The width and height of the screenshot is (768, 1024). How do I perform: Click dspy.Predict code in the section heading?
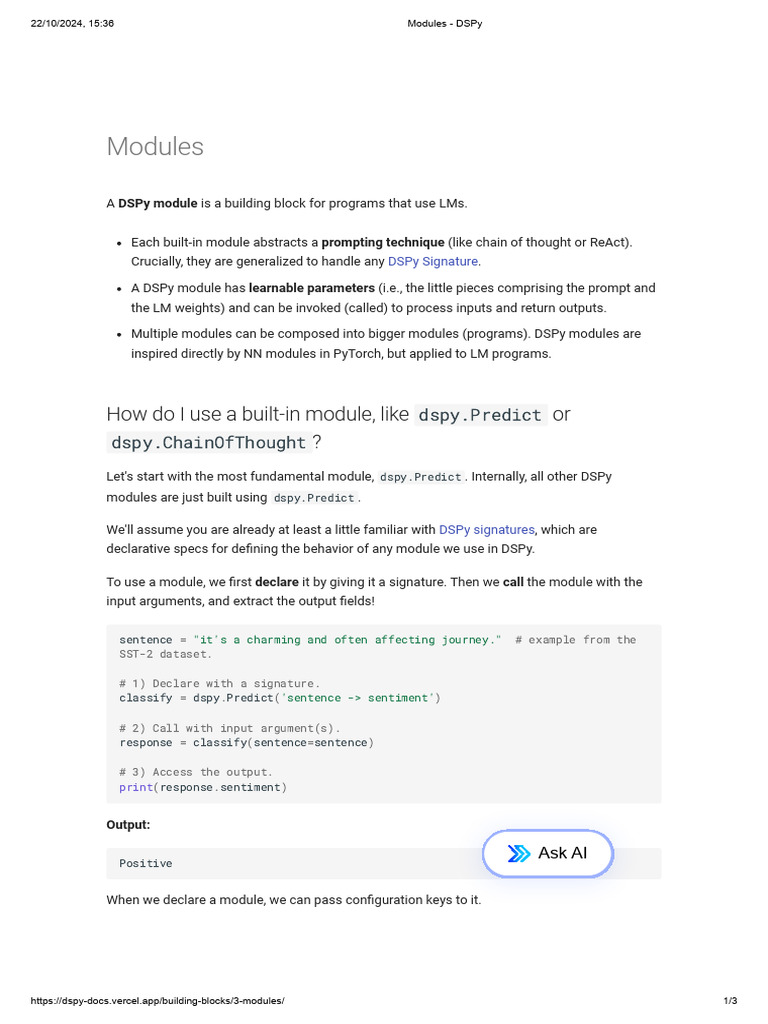(480, 415)
